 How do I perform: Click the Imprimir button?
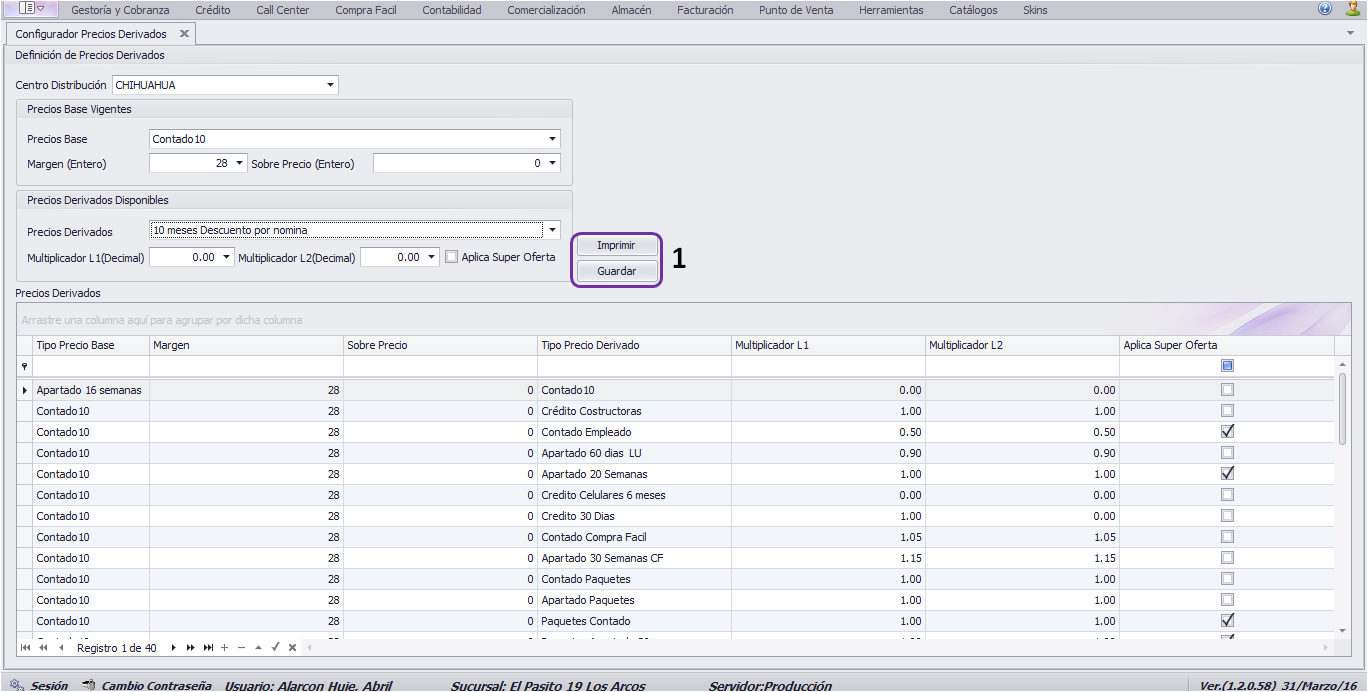pos(616,245)
